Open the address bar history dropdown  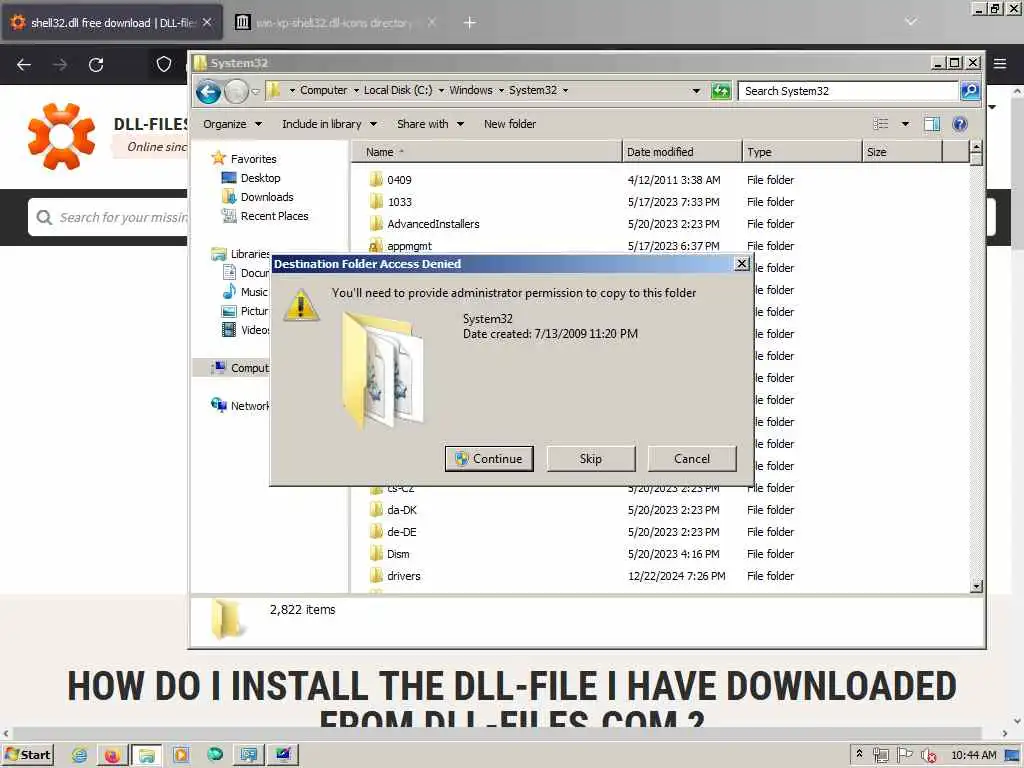click(x=696, y=91)
